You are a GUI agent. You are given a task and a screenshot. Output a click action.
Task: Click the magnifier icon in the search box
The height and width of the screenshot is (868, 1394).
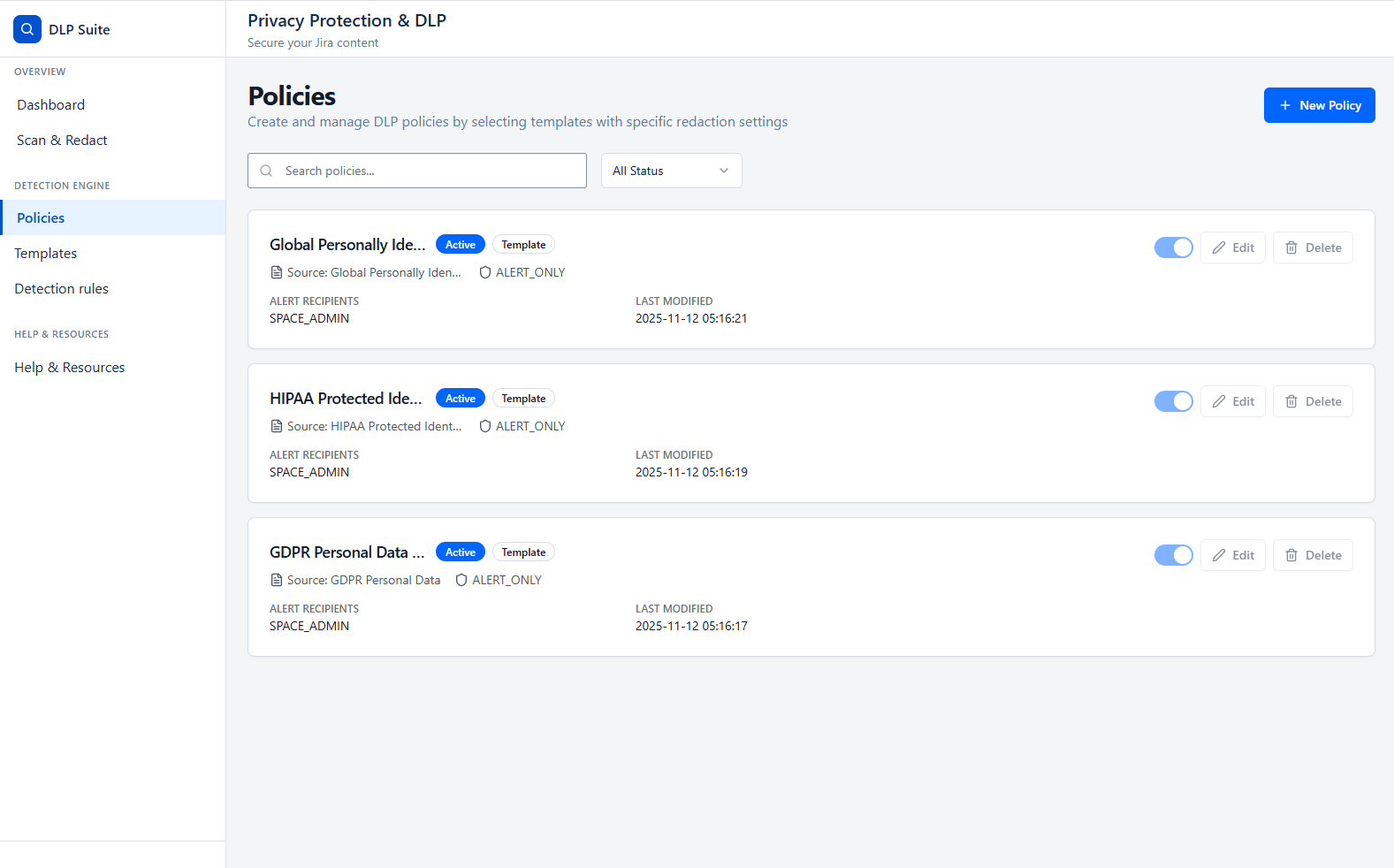[266, 171]
